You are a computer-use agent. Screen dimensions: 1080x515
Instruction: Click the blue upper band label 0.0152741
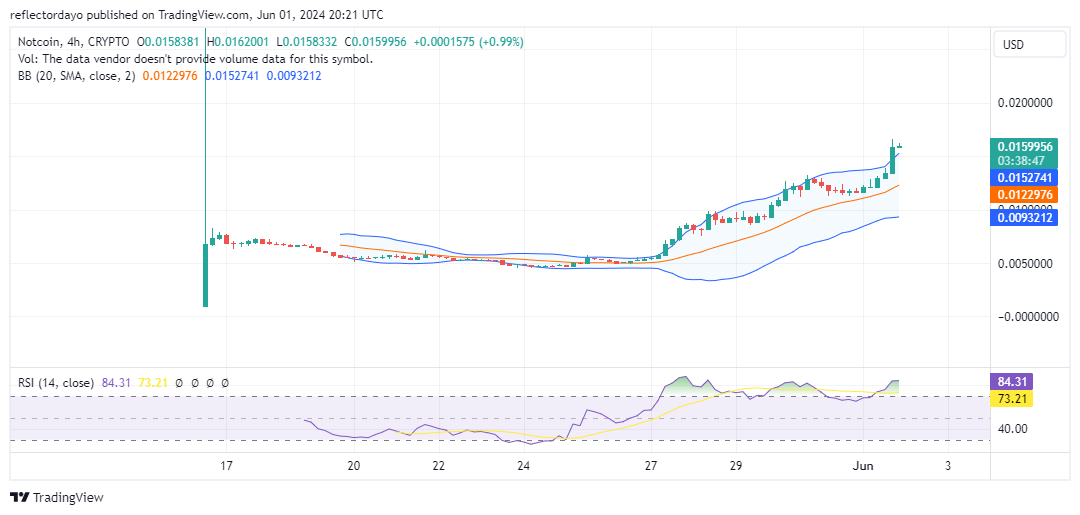(x=1023, y=178)
